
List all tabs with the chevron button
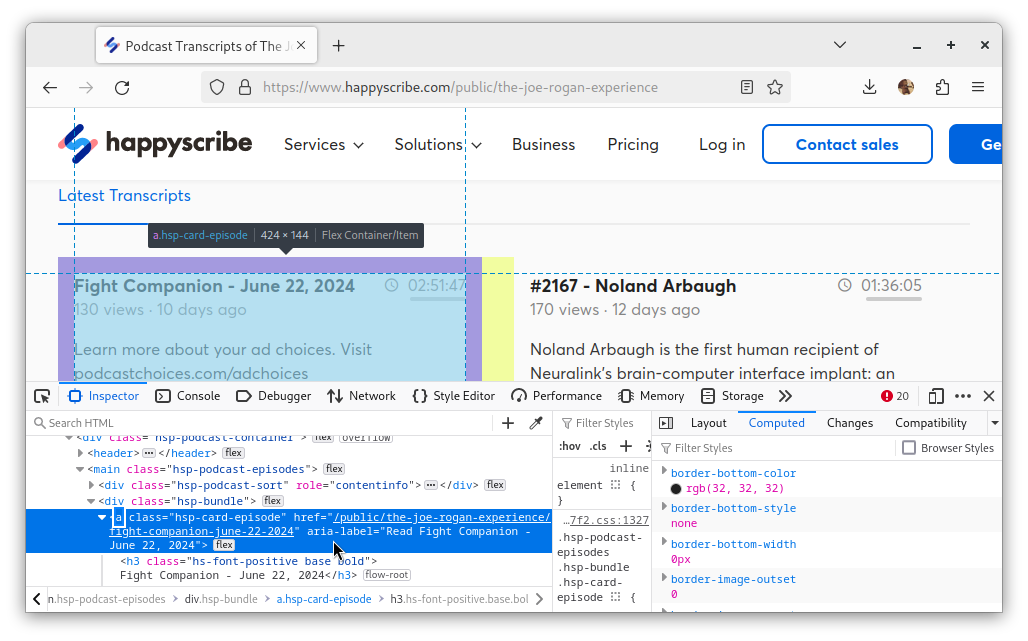[x=840, y=45]
